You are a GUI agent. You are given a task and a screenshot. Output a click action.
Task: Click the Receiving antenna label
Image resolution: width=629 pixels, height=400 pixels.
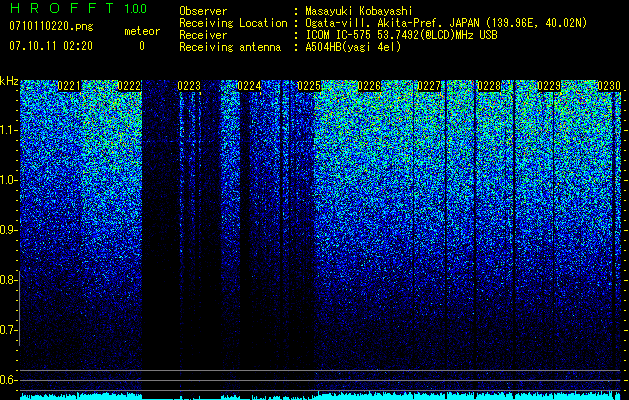(230, 47)
